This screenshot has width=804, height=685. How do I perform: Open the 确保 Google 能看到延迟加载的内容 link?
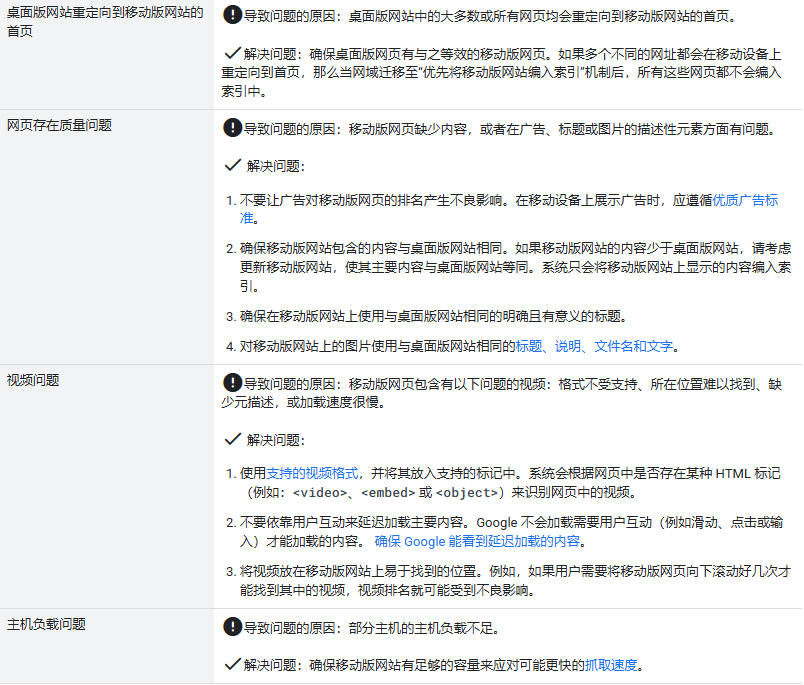(477, 541)
